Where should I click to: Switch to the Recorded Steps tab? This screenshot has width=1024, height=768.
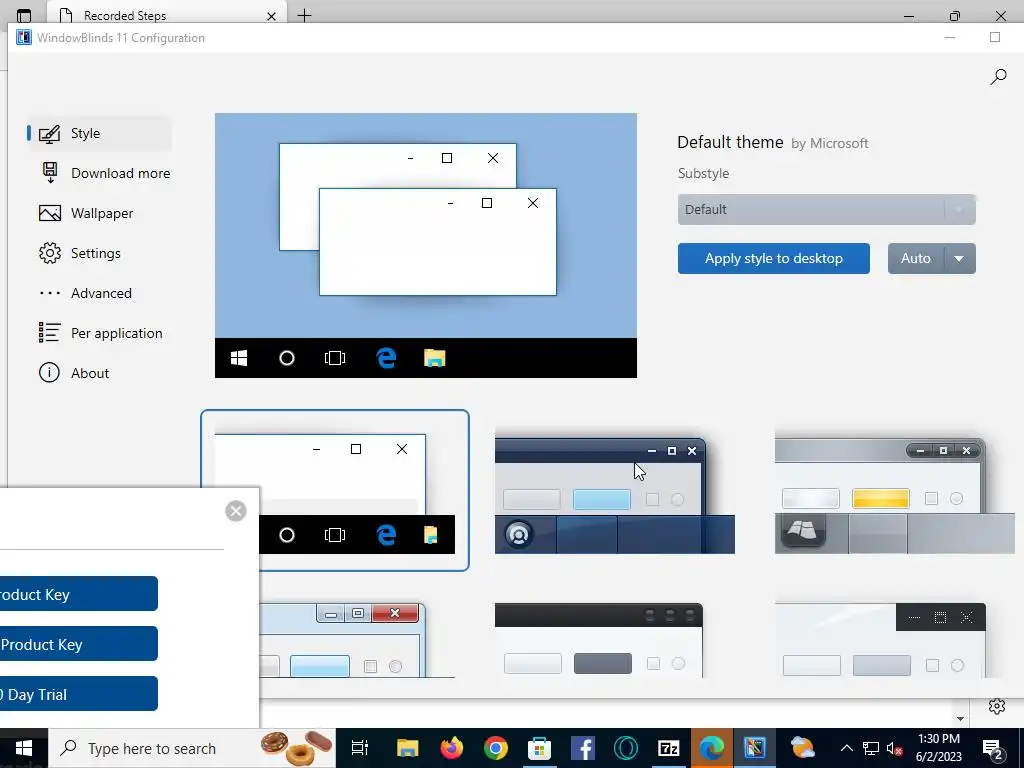[x=167, y=15]
